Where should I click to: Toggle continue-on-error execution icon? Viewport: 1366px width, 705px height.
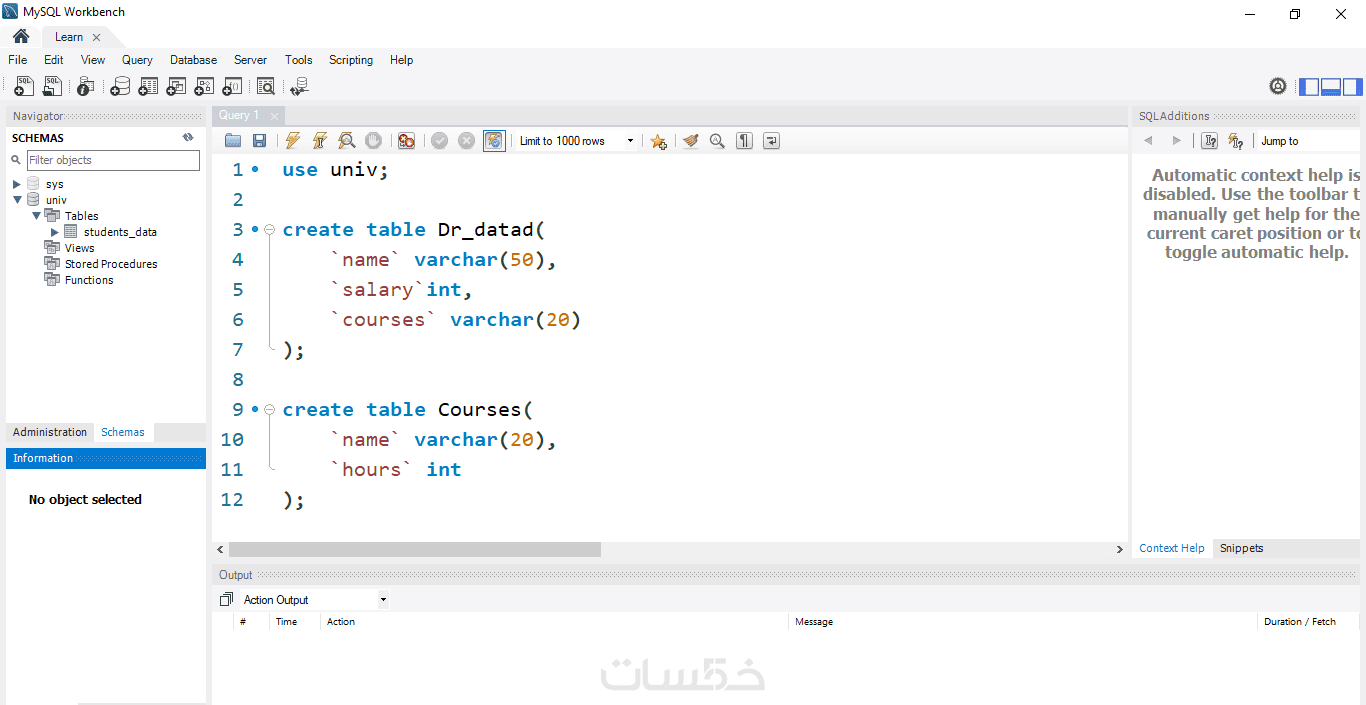tap(406, 141)
